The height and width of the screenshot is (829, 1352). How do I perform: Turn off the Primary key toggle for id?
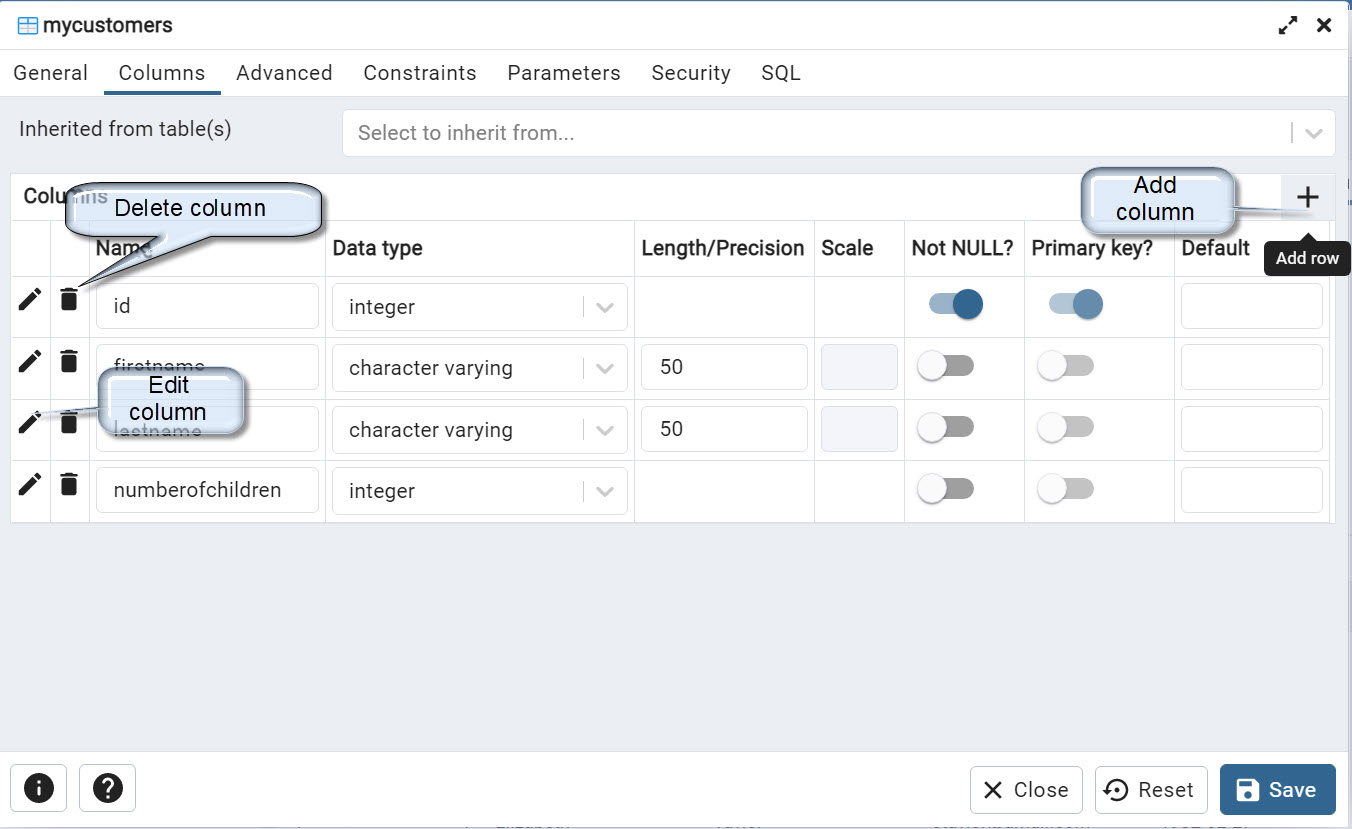tap(1075, 304)
